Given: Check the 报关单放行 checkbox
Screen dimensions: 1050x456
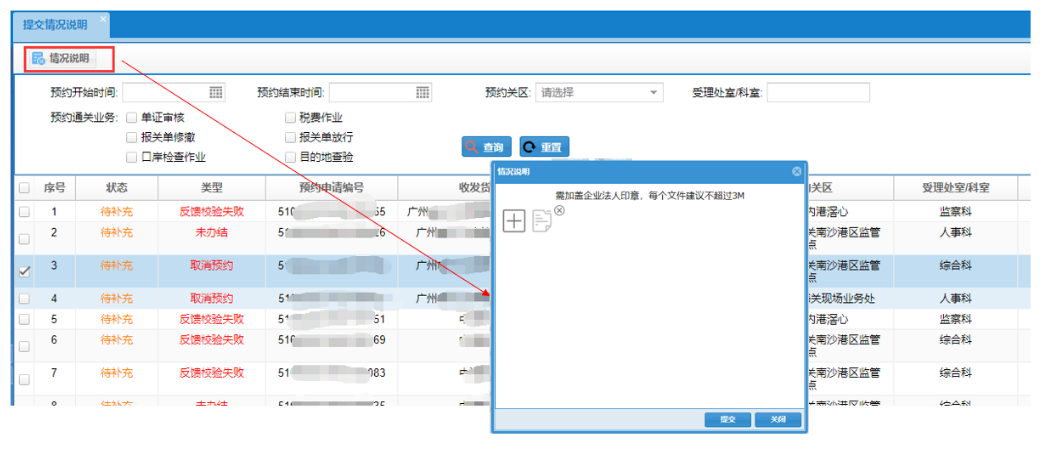Looking at the screenshot, I should tap(290, 137).
